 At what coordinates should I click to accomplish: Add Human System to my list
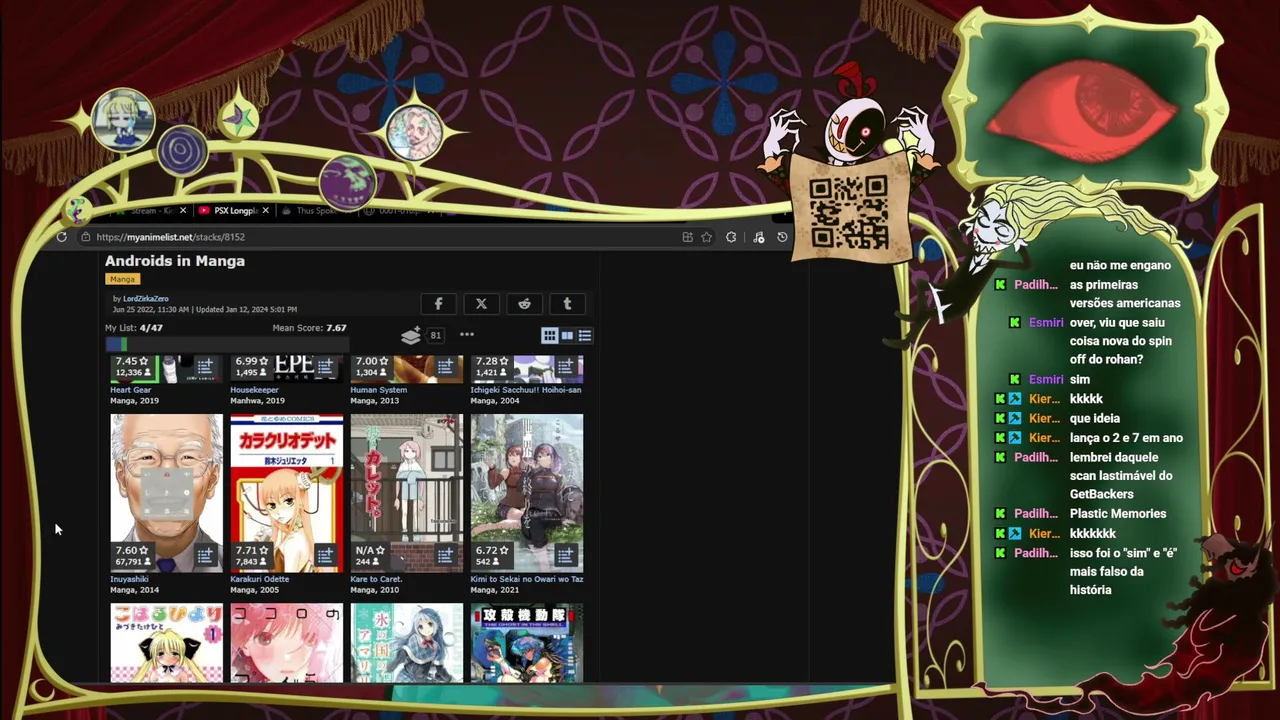click(445, 367)
